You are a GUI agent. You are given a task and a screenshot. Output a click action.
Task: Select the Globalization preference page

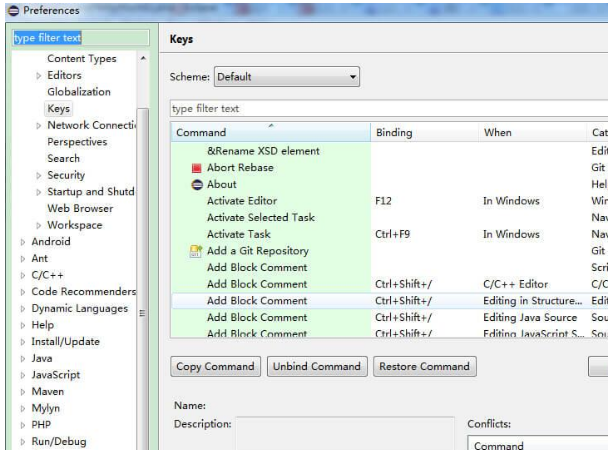click(x=79, y=92)
